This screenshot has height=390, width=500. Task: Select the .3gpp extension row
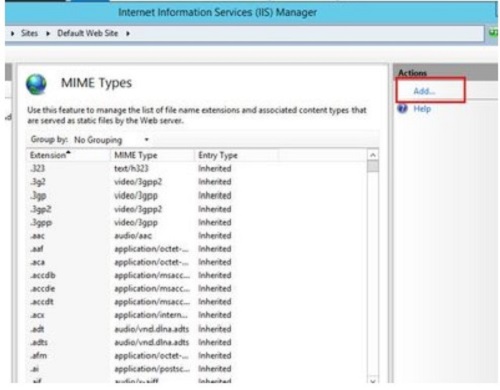tap(197, 222)
